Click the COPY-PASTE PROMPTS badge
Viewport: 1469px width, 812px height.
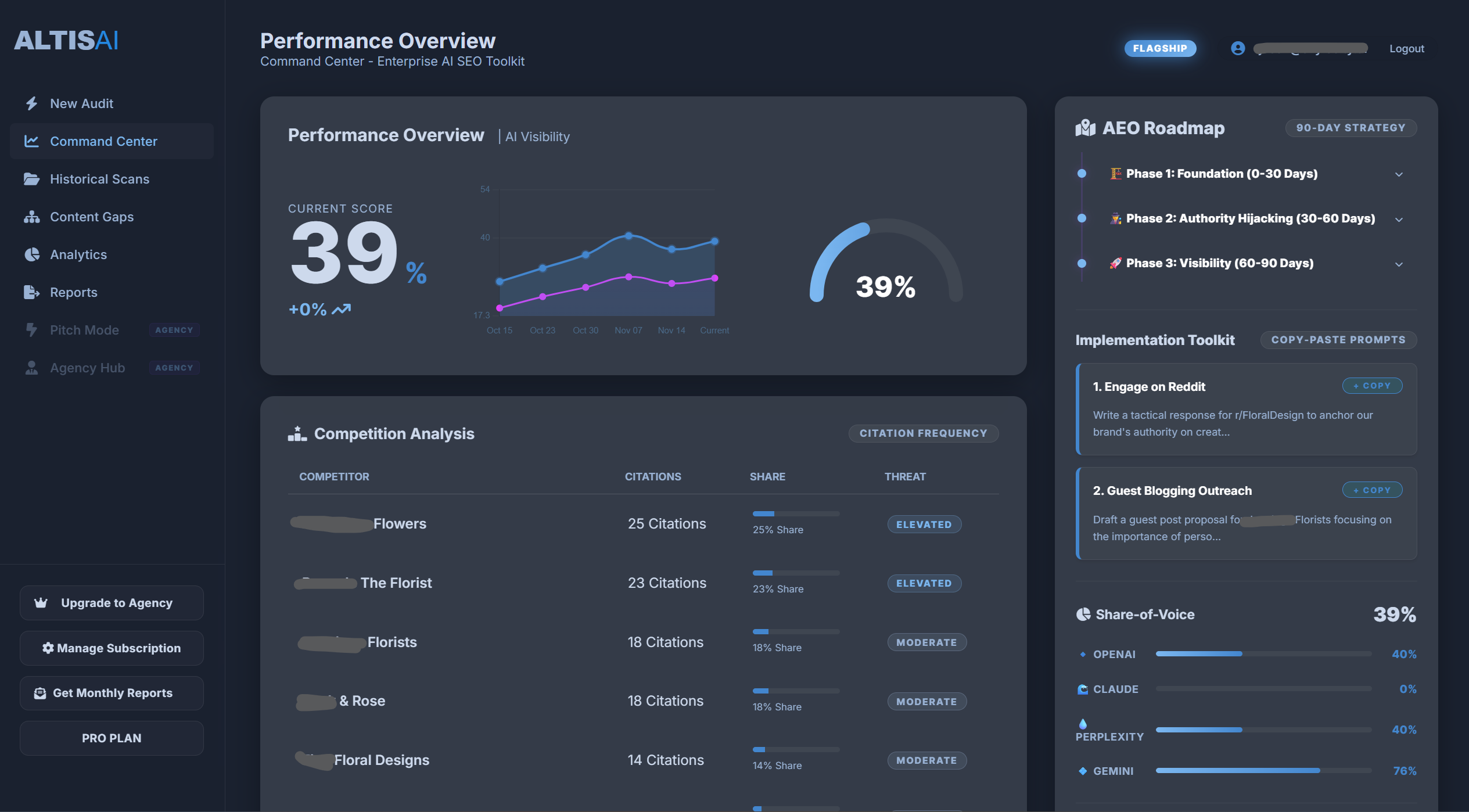(1338, 340)
